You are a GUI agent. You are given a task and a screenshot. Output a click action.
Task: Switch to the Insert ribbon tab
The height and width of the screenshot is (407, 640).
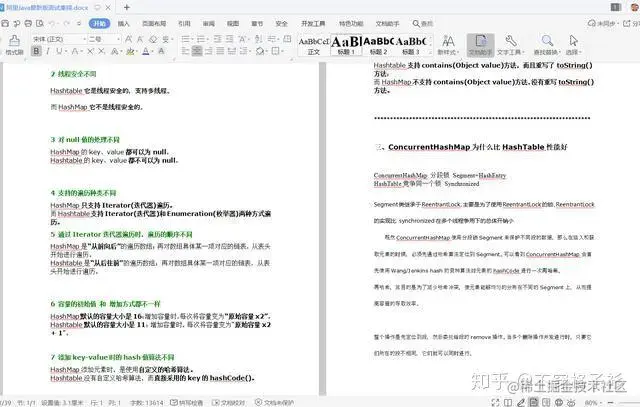[123, 24]
